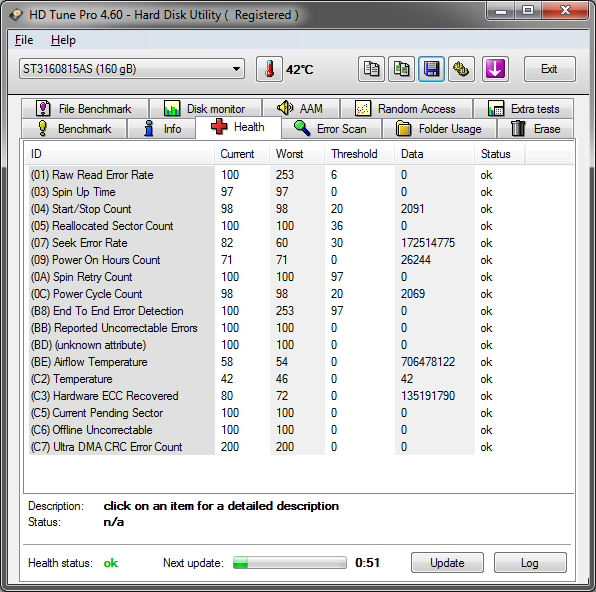Click the Update button
596x592 pixels.
(447, 563)
